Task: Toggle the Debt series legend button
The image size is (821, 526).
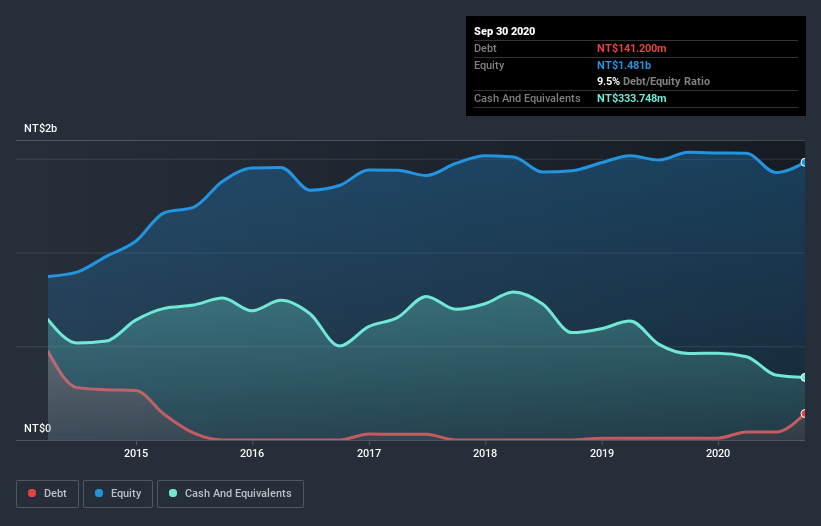Action: (x=48, y=494)
